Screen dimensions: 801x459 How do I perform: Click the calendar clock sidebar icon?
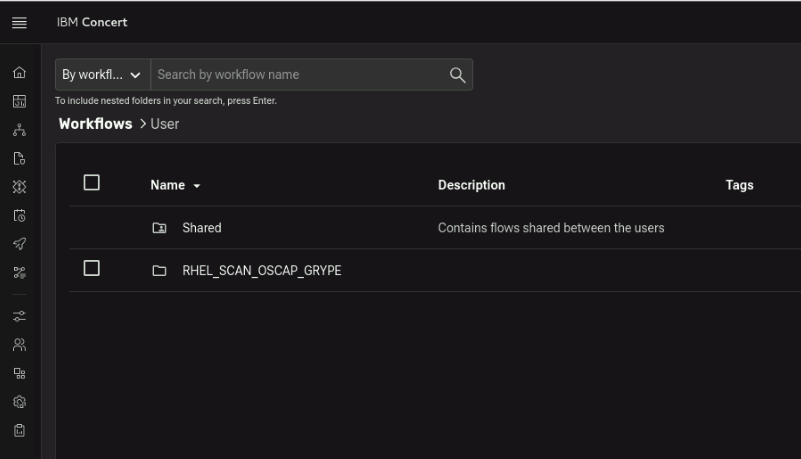[x=18, y=215]
